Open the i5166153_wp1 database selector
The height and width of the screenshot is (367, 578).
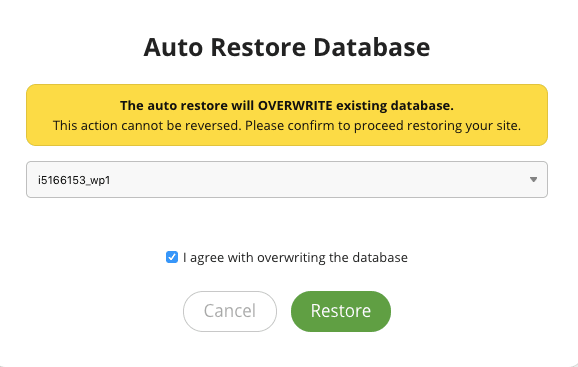(287, 179)
